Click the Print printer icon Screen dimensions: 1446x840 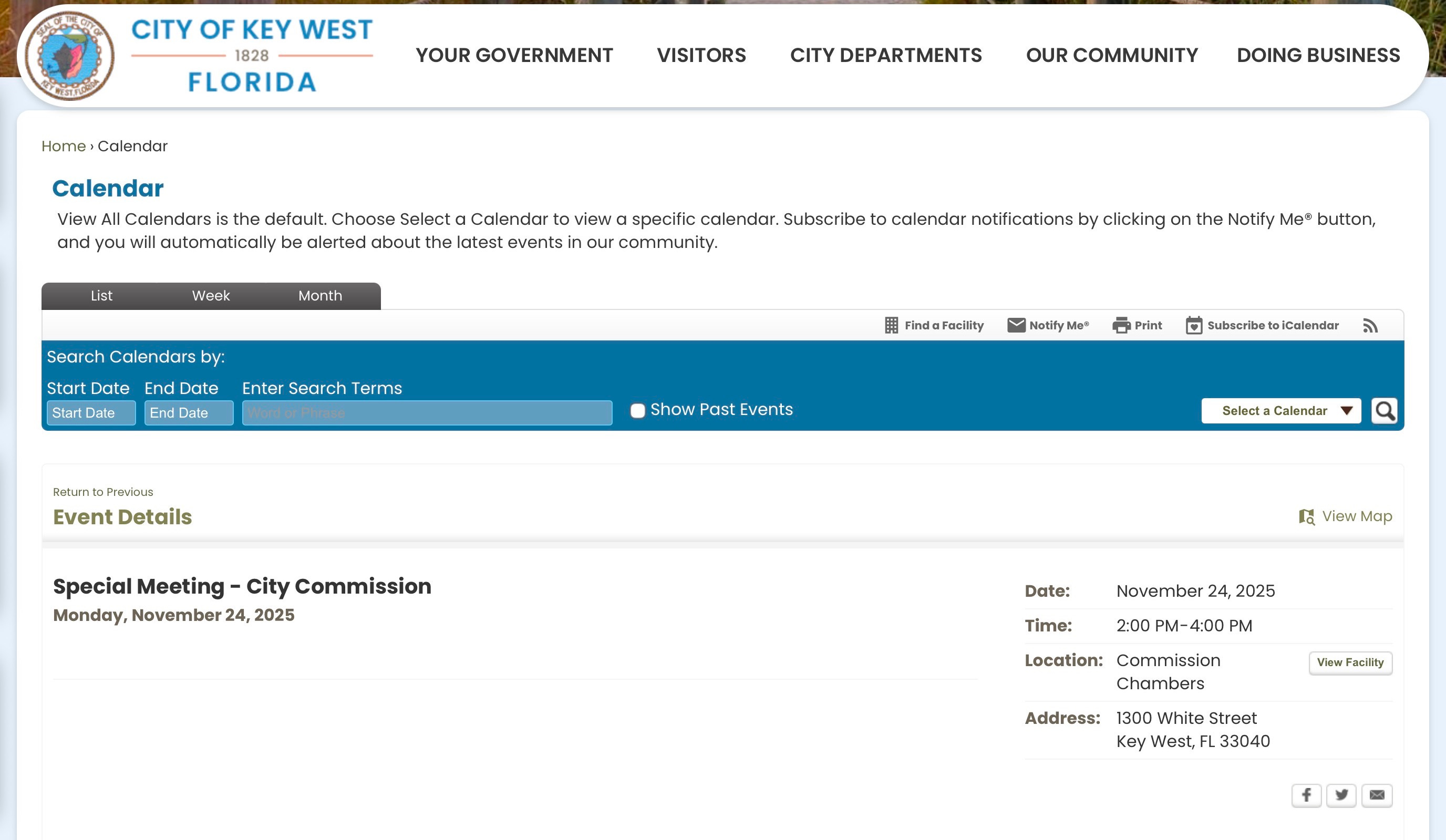coord(1121,325)
